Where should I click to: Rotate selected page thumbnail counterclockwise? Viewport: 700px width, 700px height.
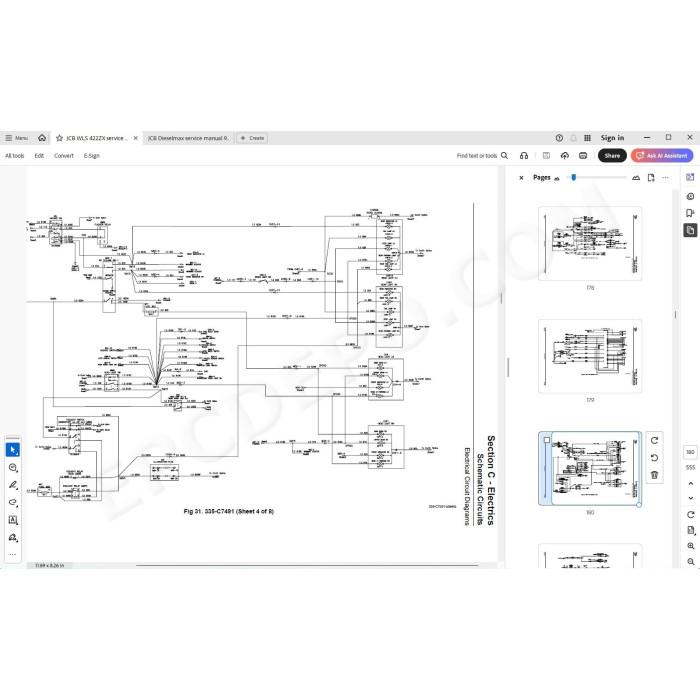coord(654,458)
